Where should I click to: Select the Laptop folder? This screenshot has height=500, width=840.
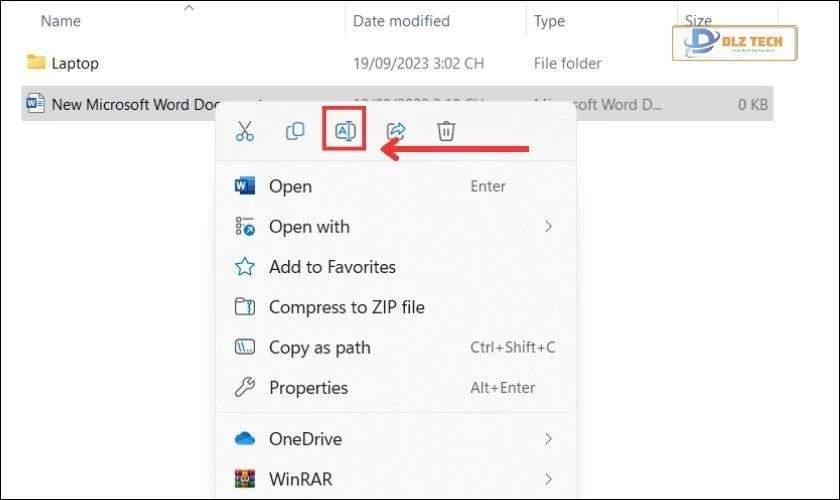(x=75, y=63)
